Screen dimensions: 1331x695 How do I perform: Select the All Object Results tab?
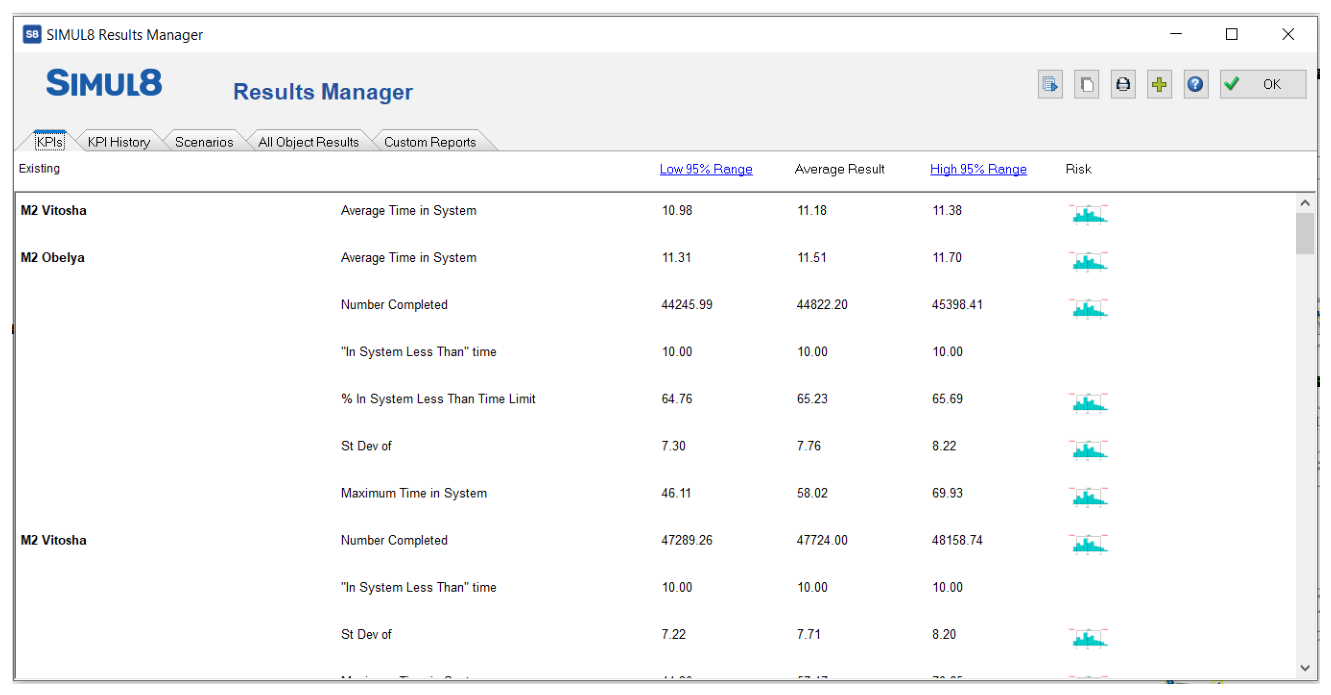(x=308, y=142)
